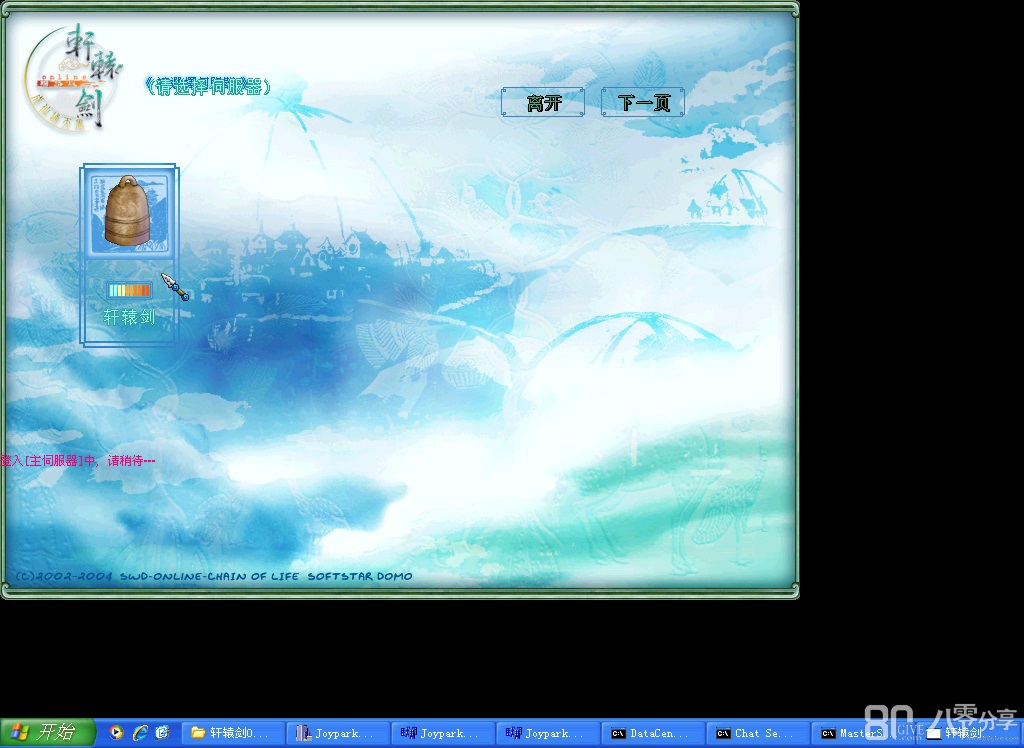
Task: Click the 请选择伺服器 header text
Action: (208, 87)
